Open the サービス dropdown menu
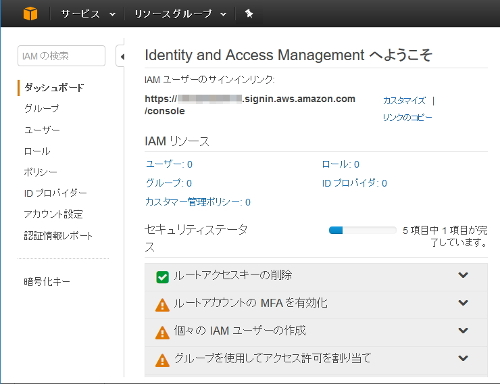Image resolution: width=500 pixels, height=384 pixels. (88, 14)
